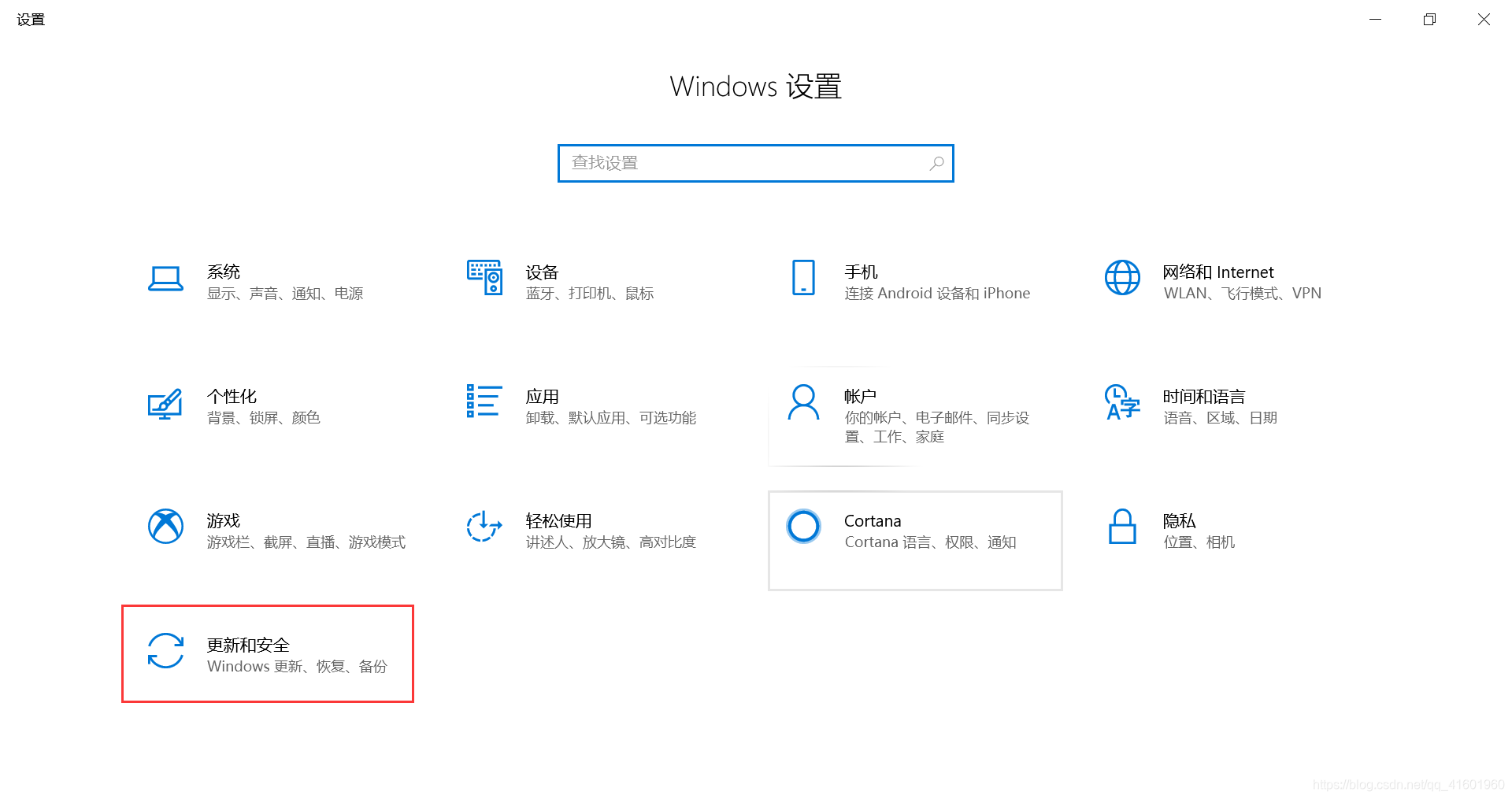Open the 更新和安全 refresh arrows icon

pos(165,651)
